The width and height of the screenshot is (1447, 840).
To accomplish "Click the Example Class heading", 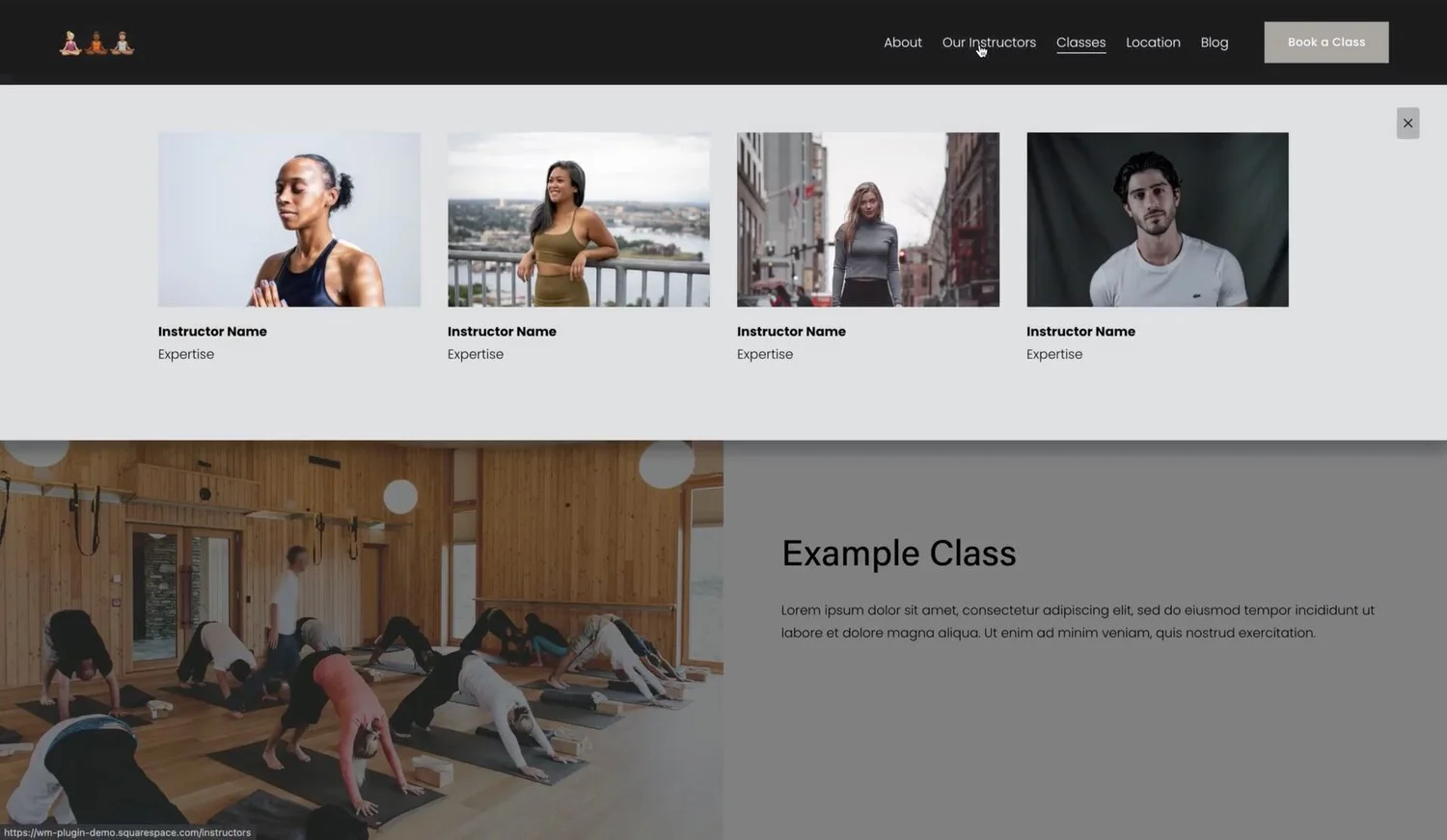I will tap(898, 553).
